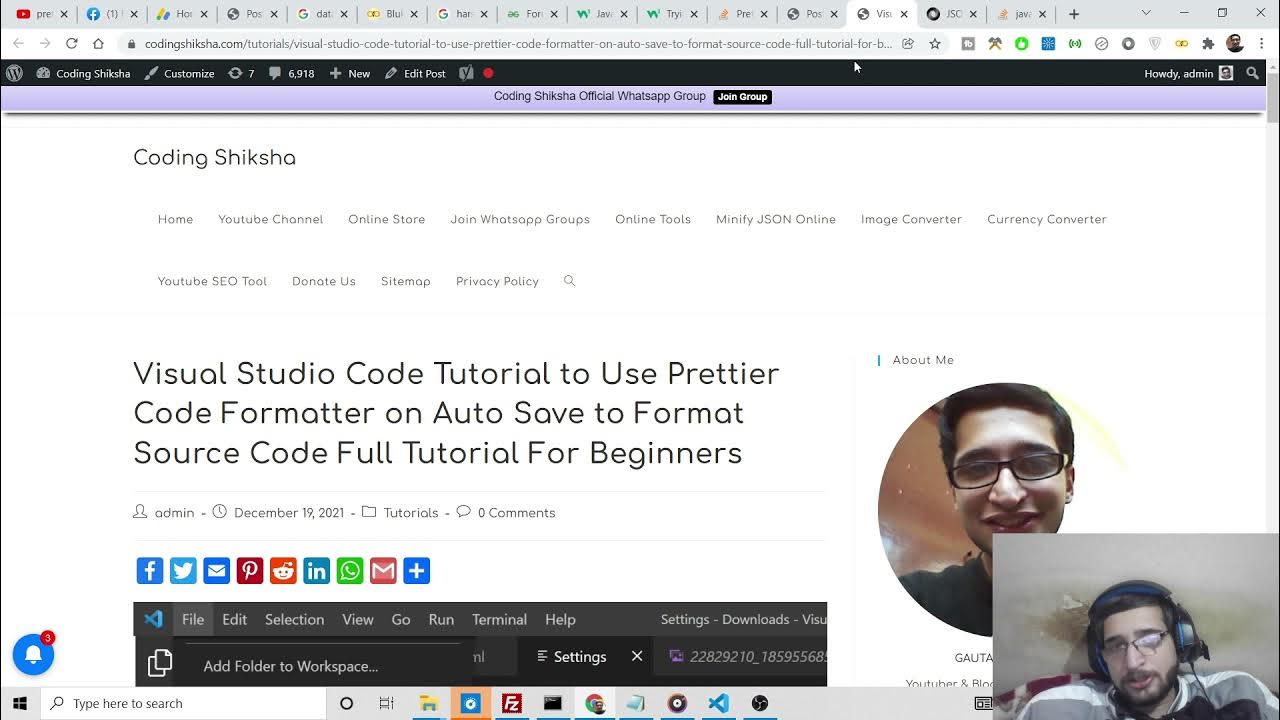The height and width of the screenshot is (720, 1280).
Task: Click the Windows taskbar search box
Action: pos(183,703)
